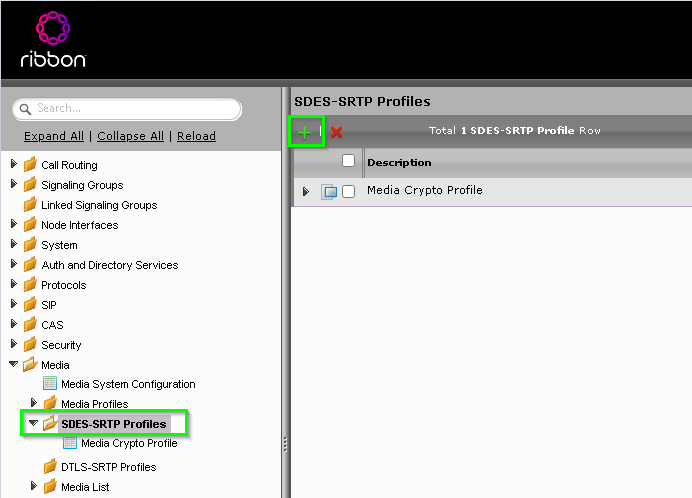
Task: Click the CAS folder icon
Action: pyautogui.click(x=30, y=324)
